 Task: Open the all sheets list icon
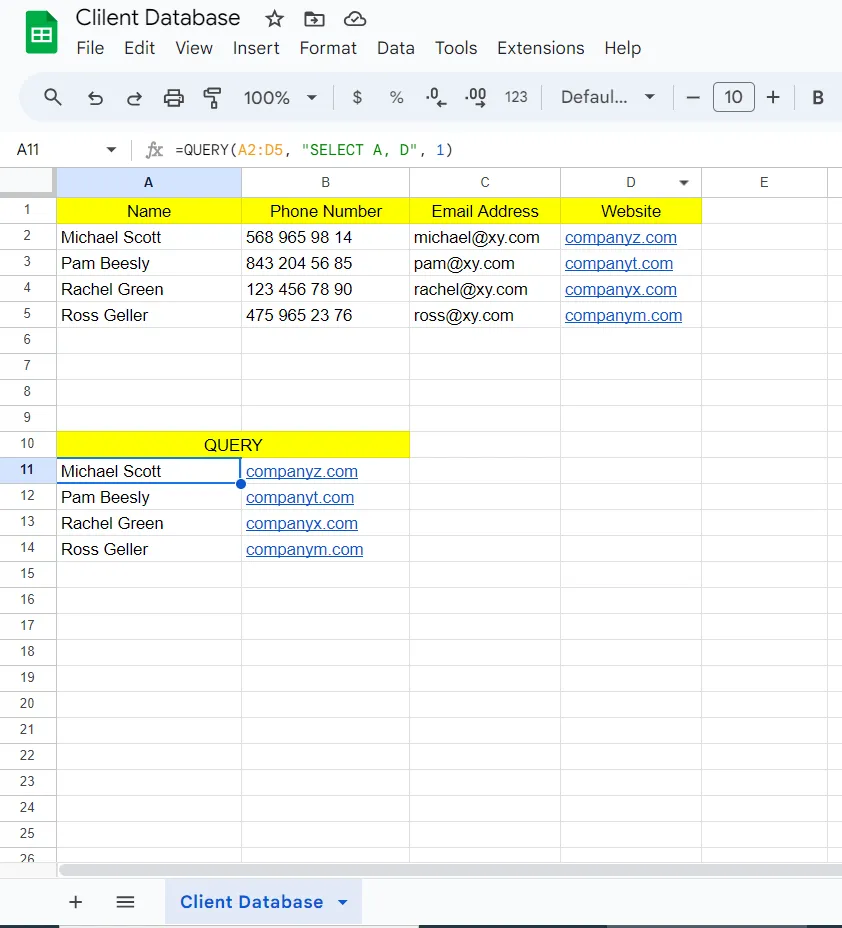coord(125,902)
